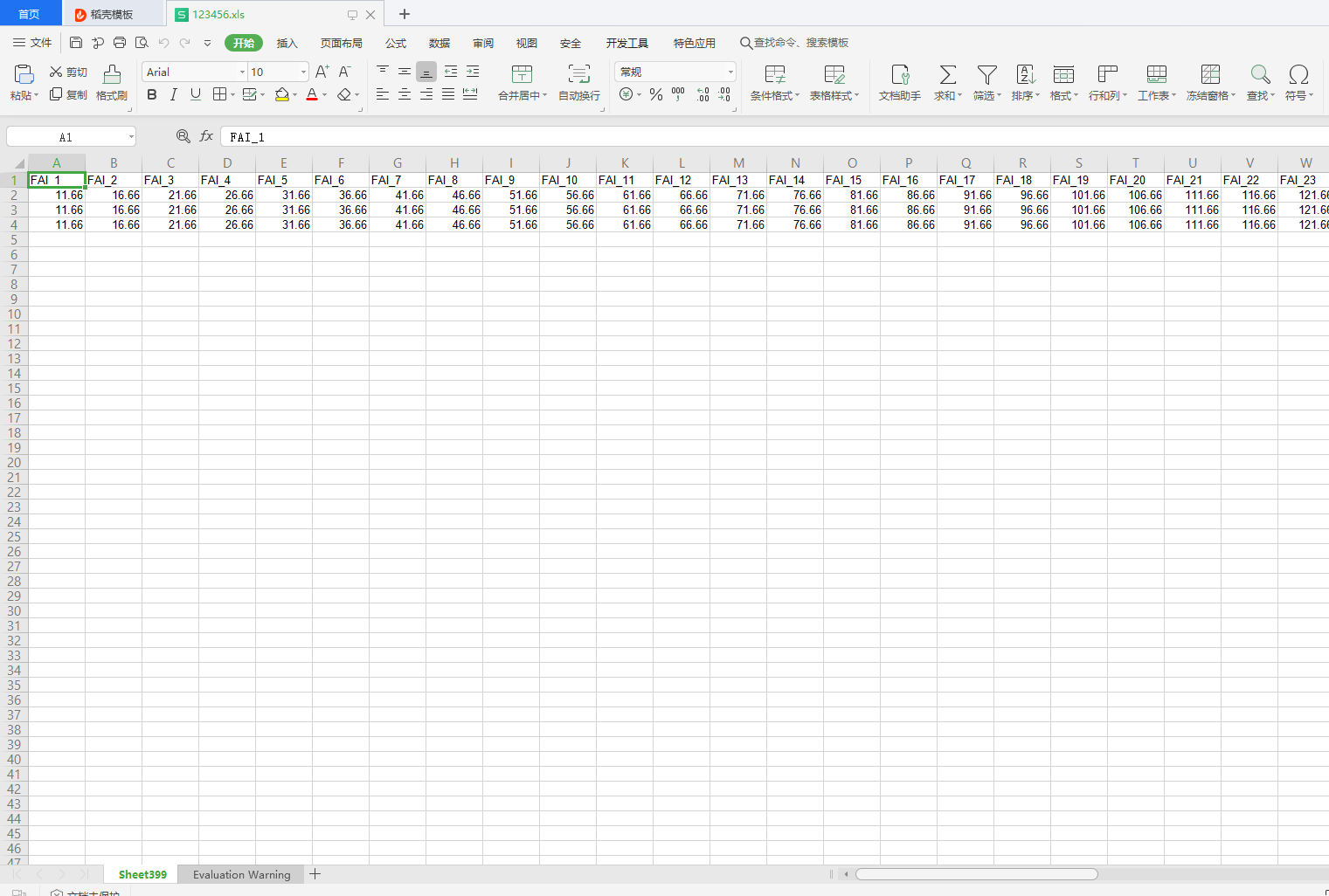Screen dimensions: 1329x896
Task: Click the formula bar zoom icon
Action: pos(183,136)
